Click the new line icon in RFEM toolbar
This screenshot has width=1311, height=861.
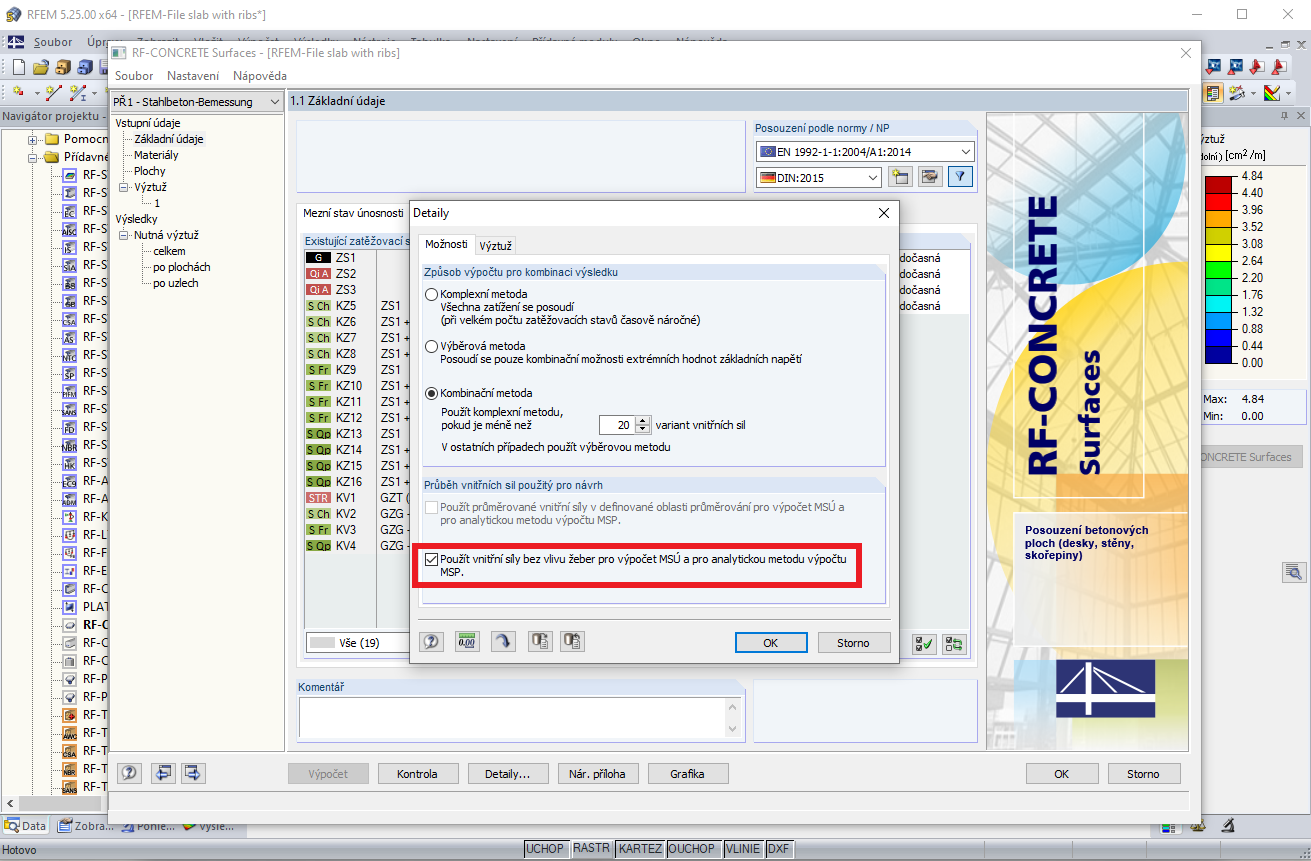coord(53,92)
